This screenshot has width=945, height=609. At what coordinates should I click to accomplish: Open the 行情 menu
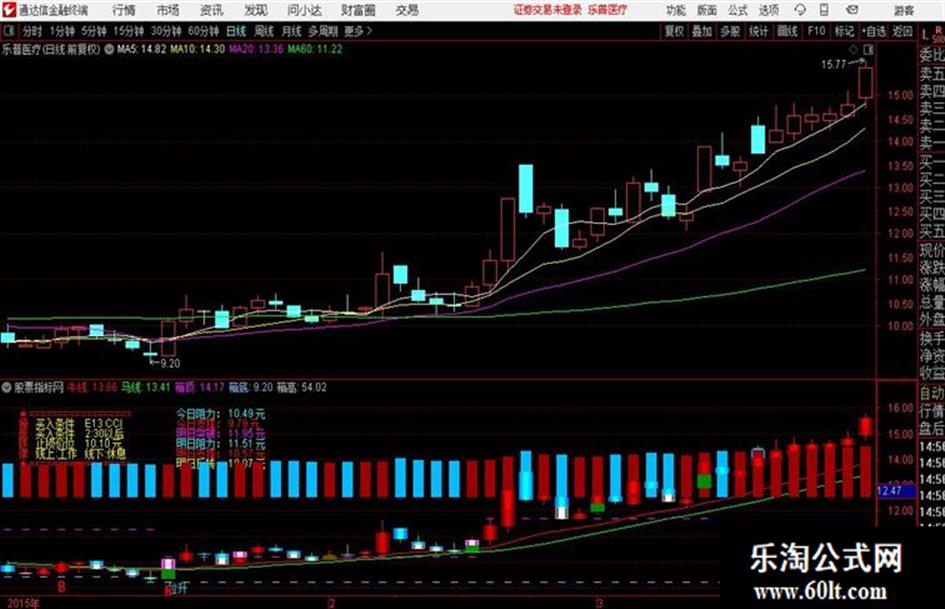click(x=124, y=10)
